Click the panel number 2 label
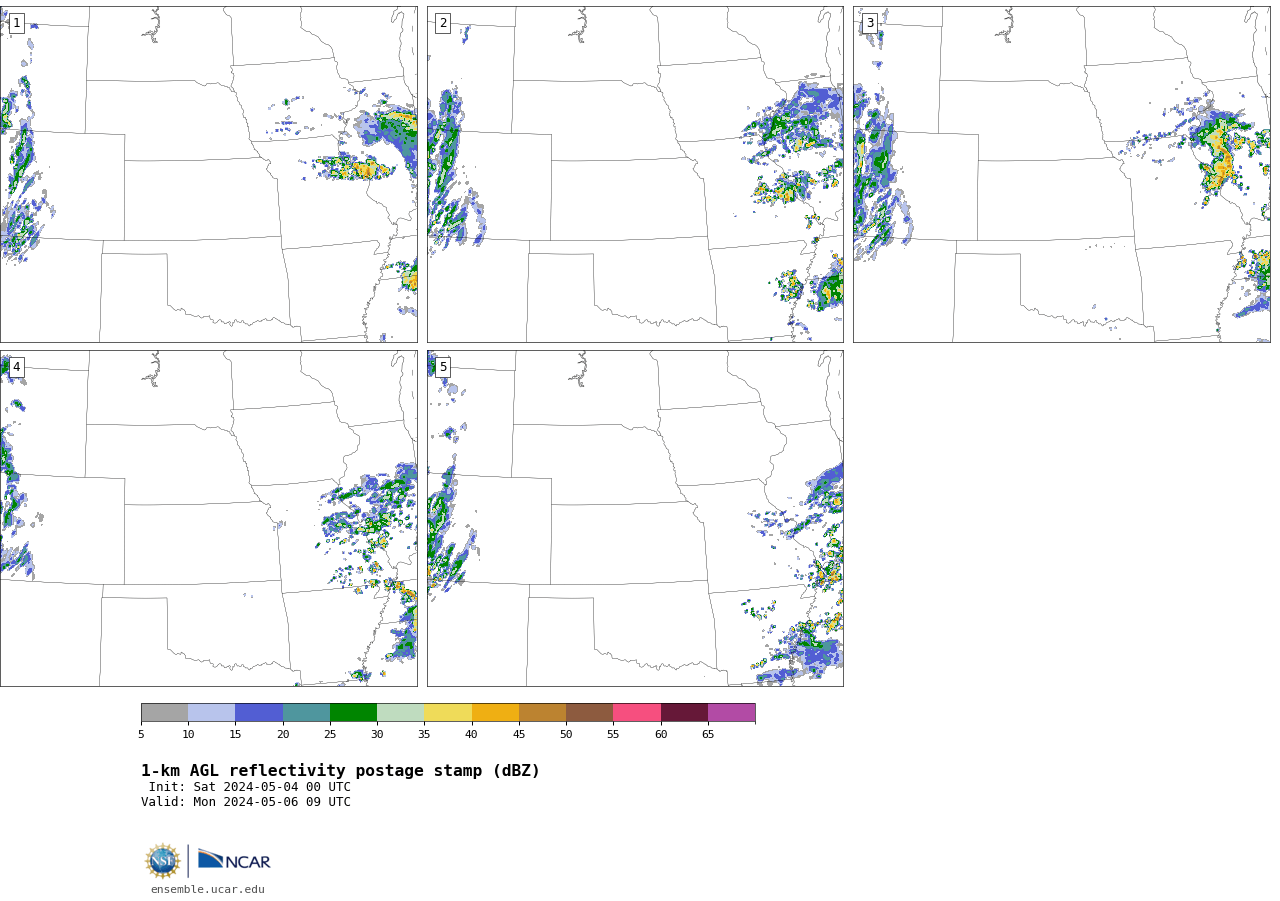Viewport: 1280px width, 901px height. (x=443, y=23)
